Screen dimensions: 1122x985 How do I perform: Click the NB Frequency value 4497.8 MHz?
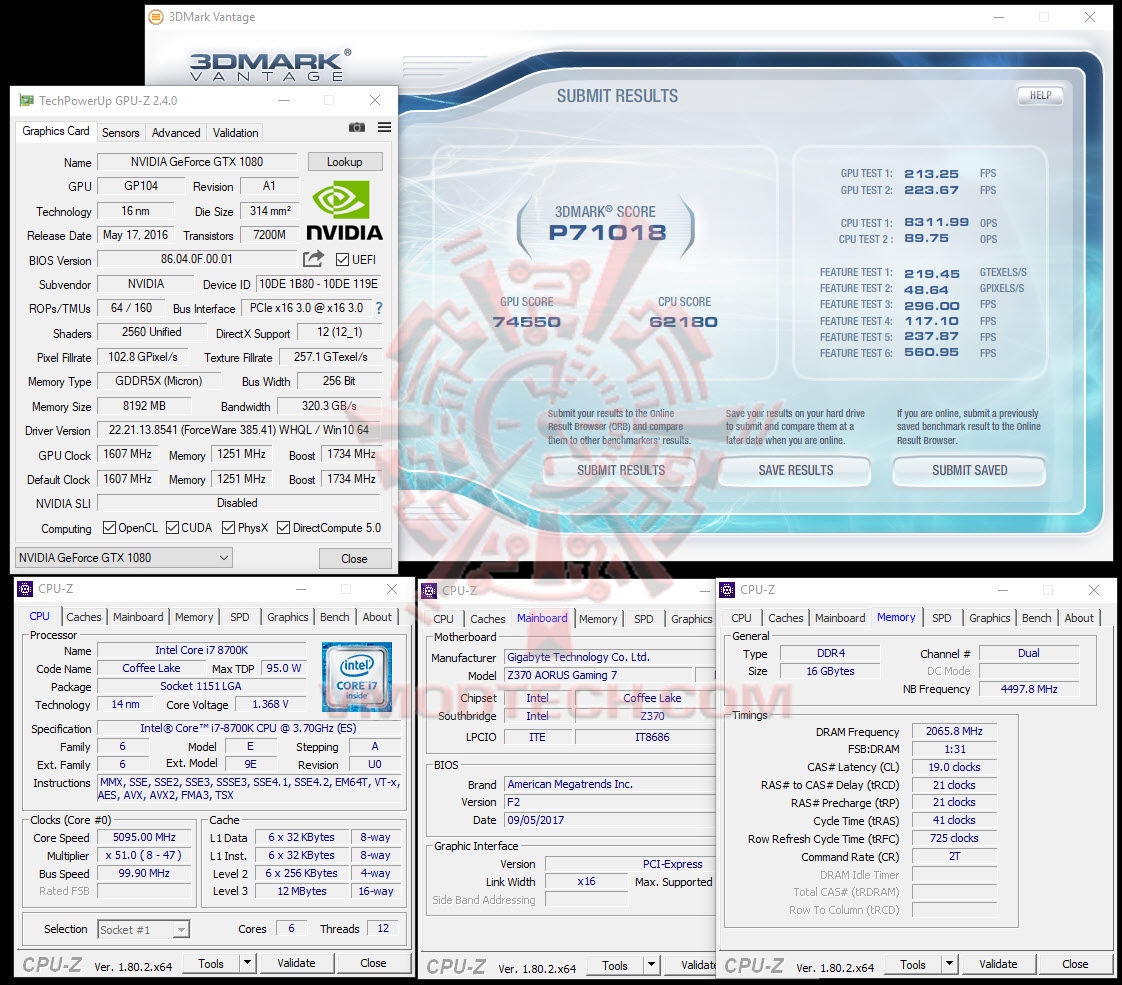[1029, 689]
